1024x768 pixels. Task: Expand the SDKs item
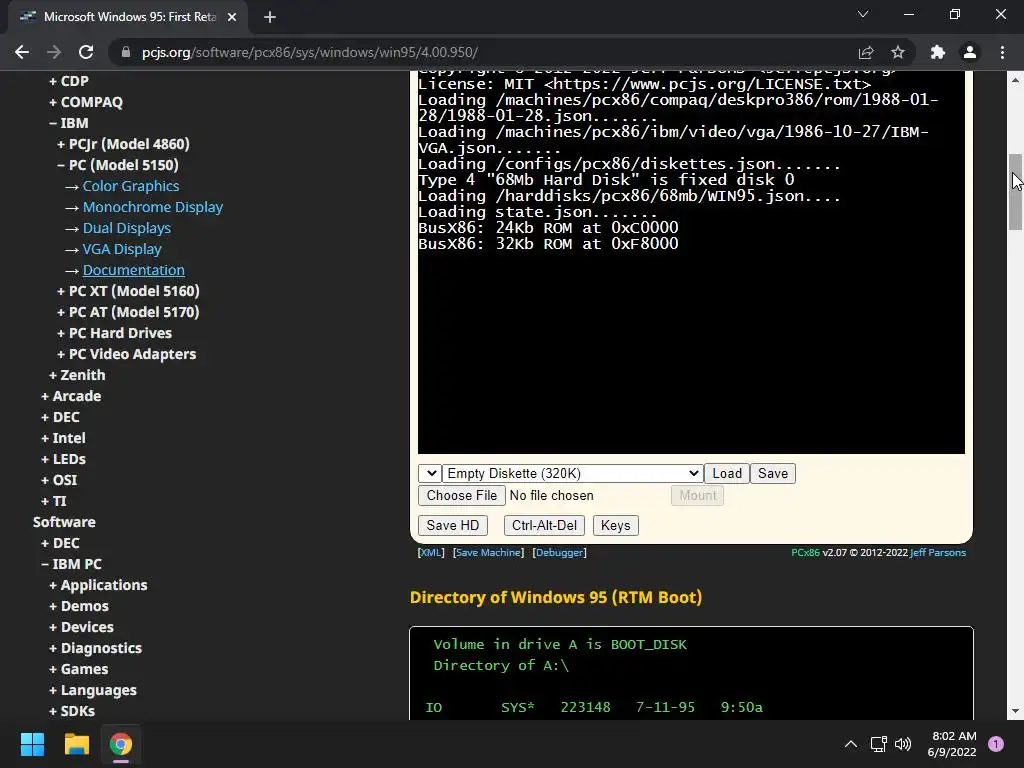[x=72, y=711]
